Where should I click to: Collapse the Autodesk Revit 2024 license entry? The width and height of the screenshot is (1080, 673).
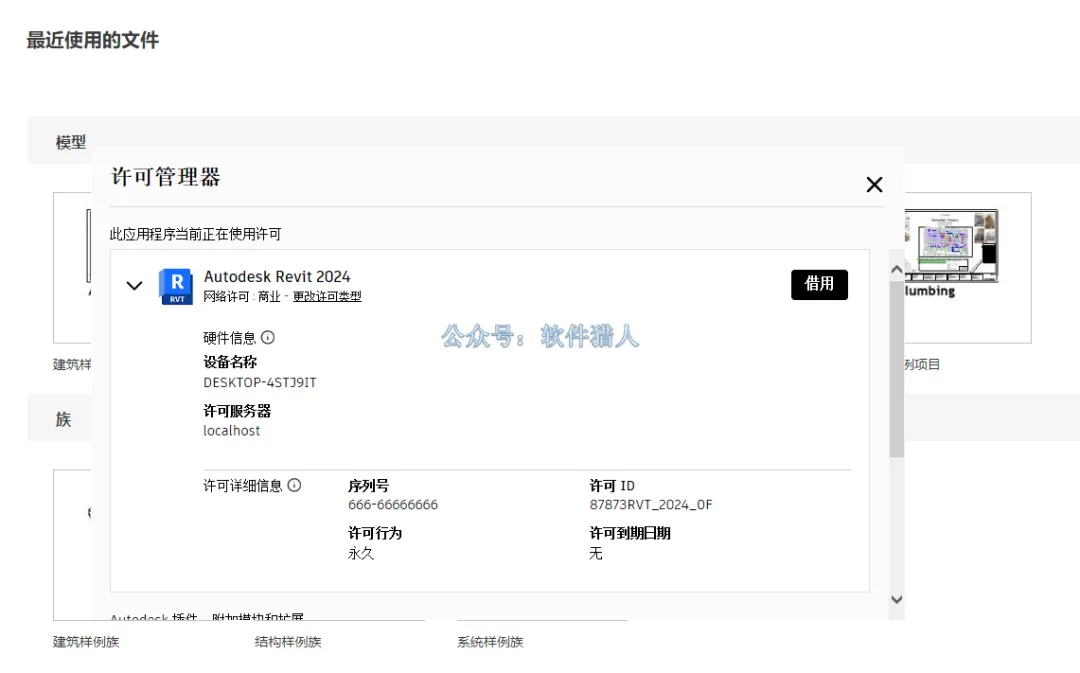[134, 285]
